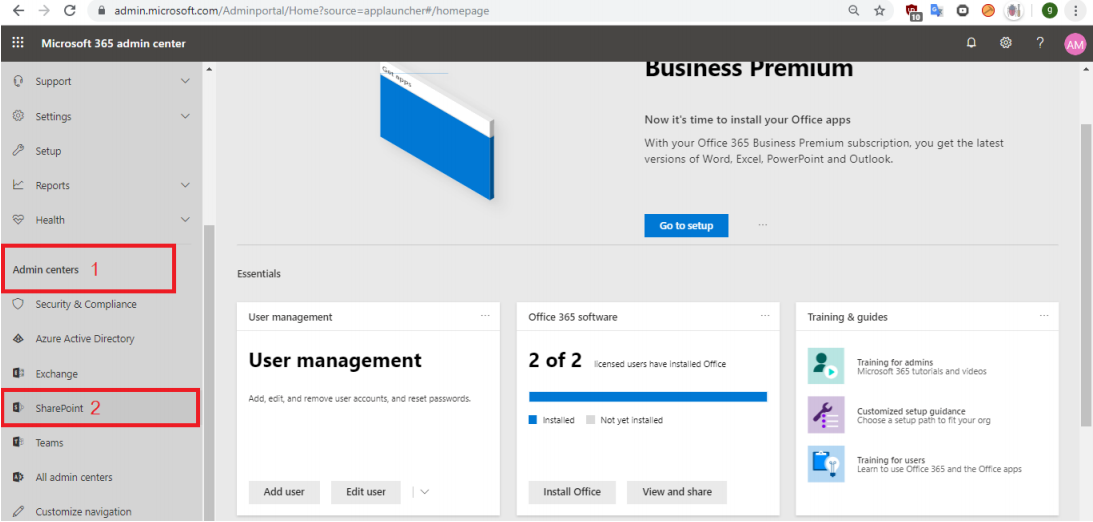Open the settings gear in header

tap(1005, 43)
